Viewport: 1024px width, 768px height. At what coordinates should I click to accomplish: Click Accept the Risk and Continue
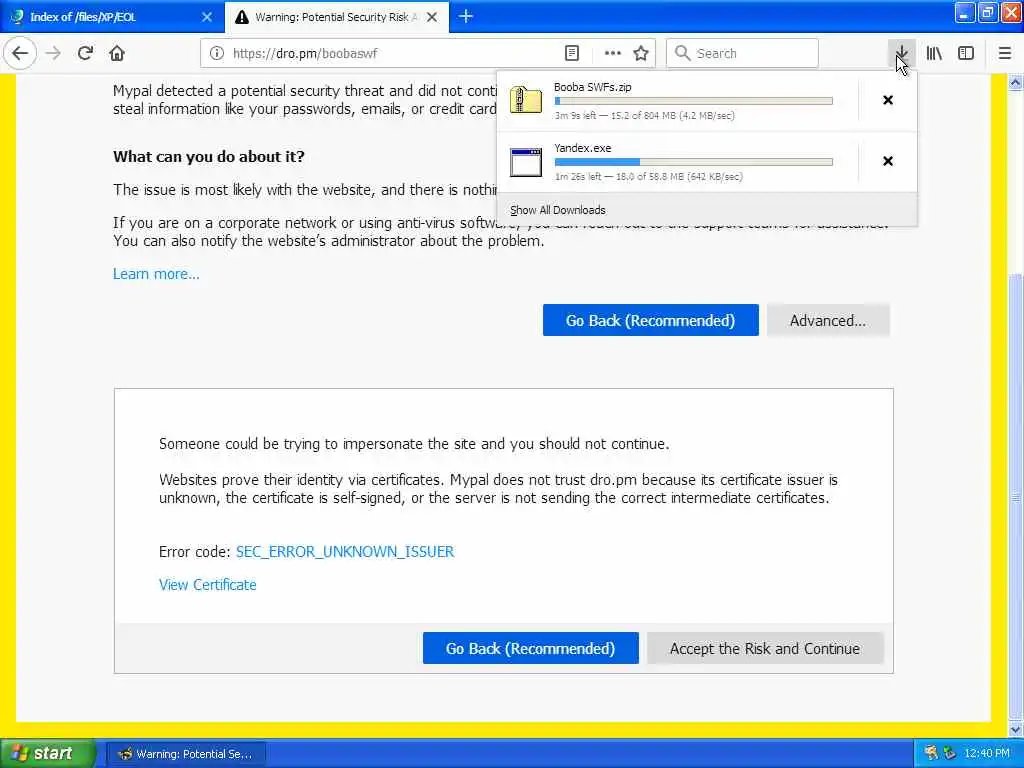coord(765,648)
